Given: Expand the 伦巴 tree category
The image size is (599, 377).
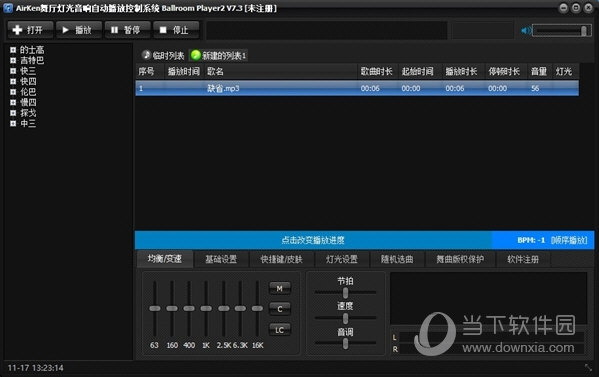Looking at the screenshot, I should (x=13, y=92).
